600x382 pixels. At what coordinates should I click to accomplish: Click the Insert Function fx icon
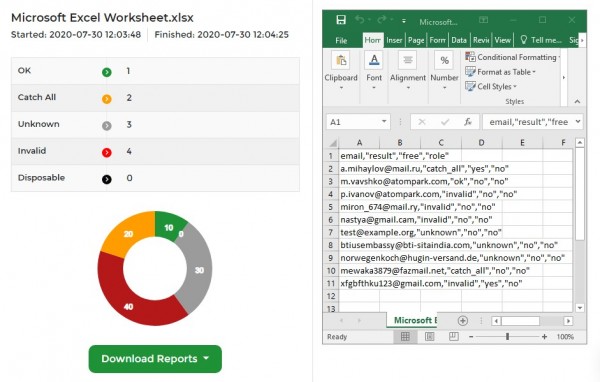(x=468, y=122)
